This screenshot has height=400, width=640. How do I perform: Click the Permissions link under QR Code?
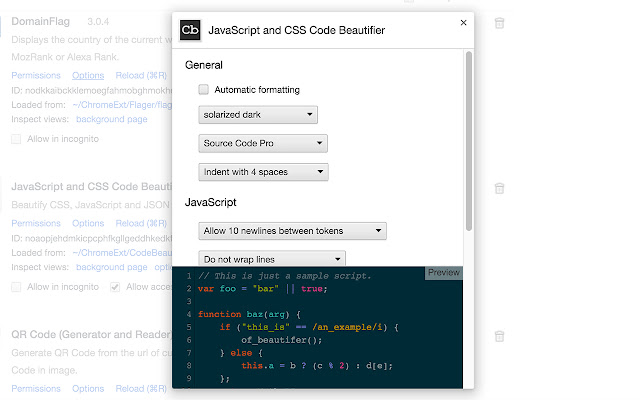click(x=36, y=389)
